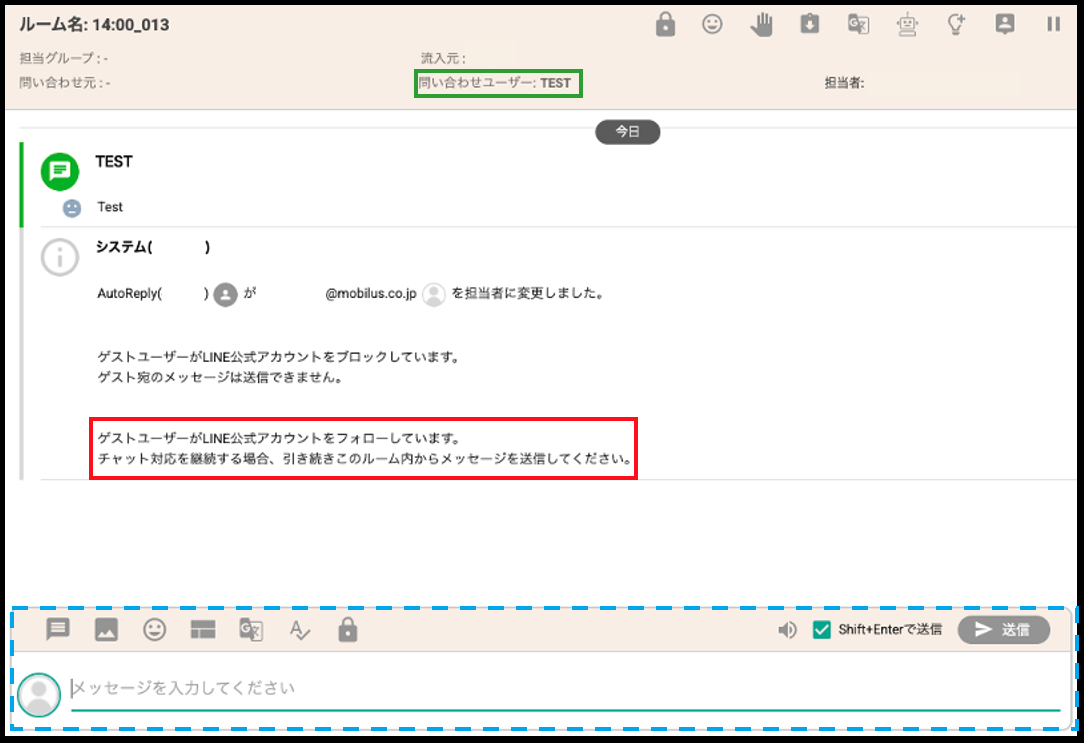Screen dimensions: 1084x743
Task: Click the raised hand icon
Action: 762,24
